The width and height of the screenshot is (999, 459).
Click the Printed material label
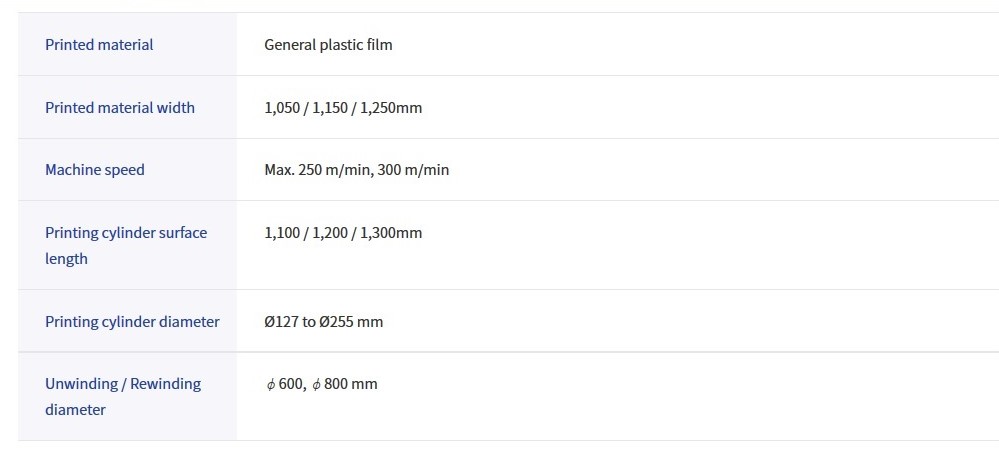[99, 45]
